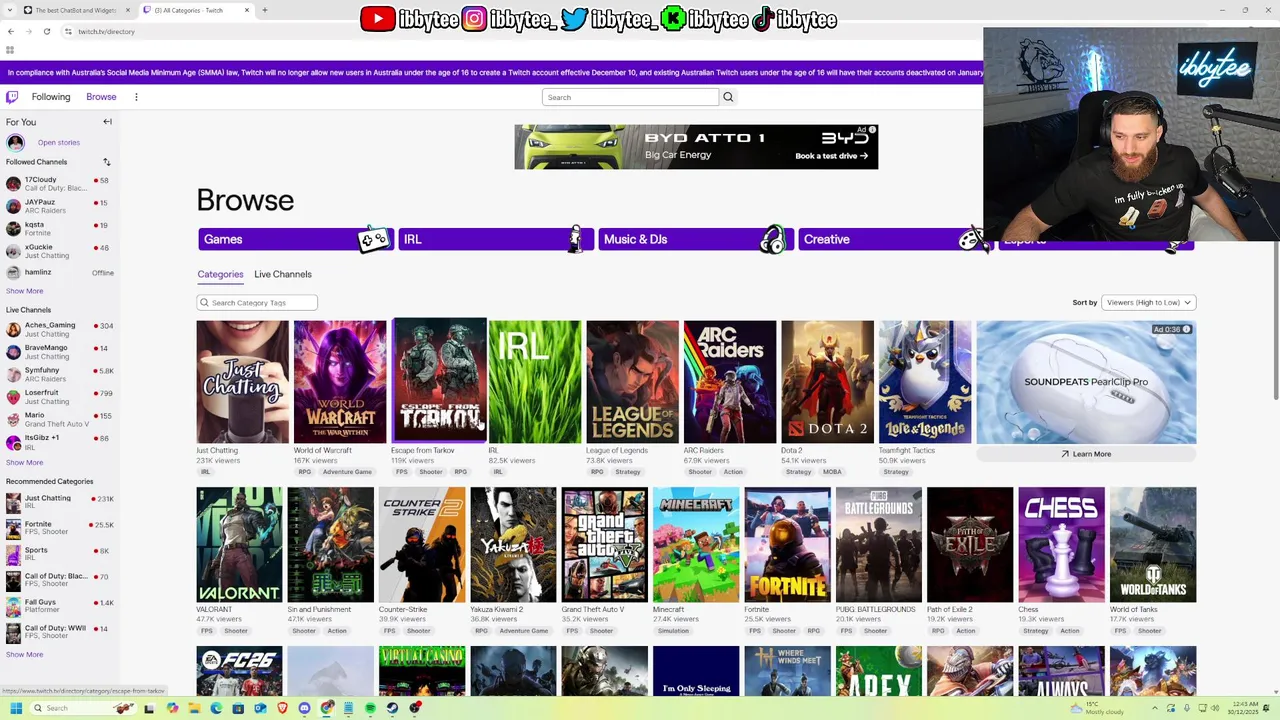1280x720 pixels.
Task: Sort the Followed Channels list
Action: (106, 162)
